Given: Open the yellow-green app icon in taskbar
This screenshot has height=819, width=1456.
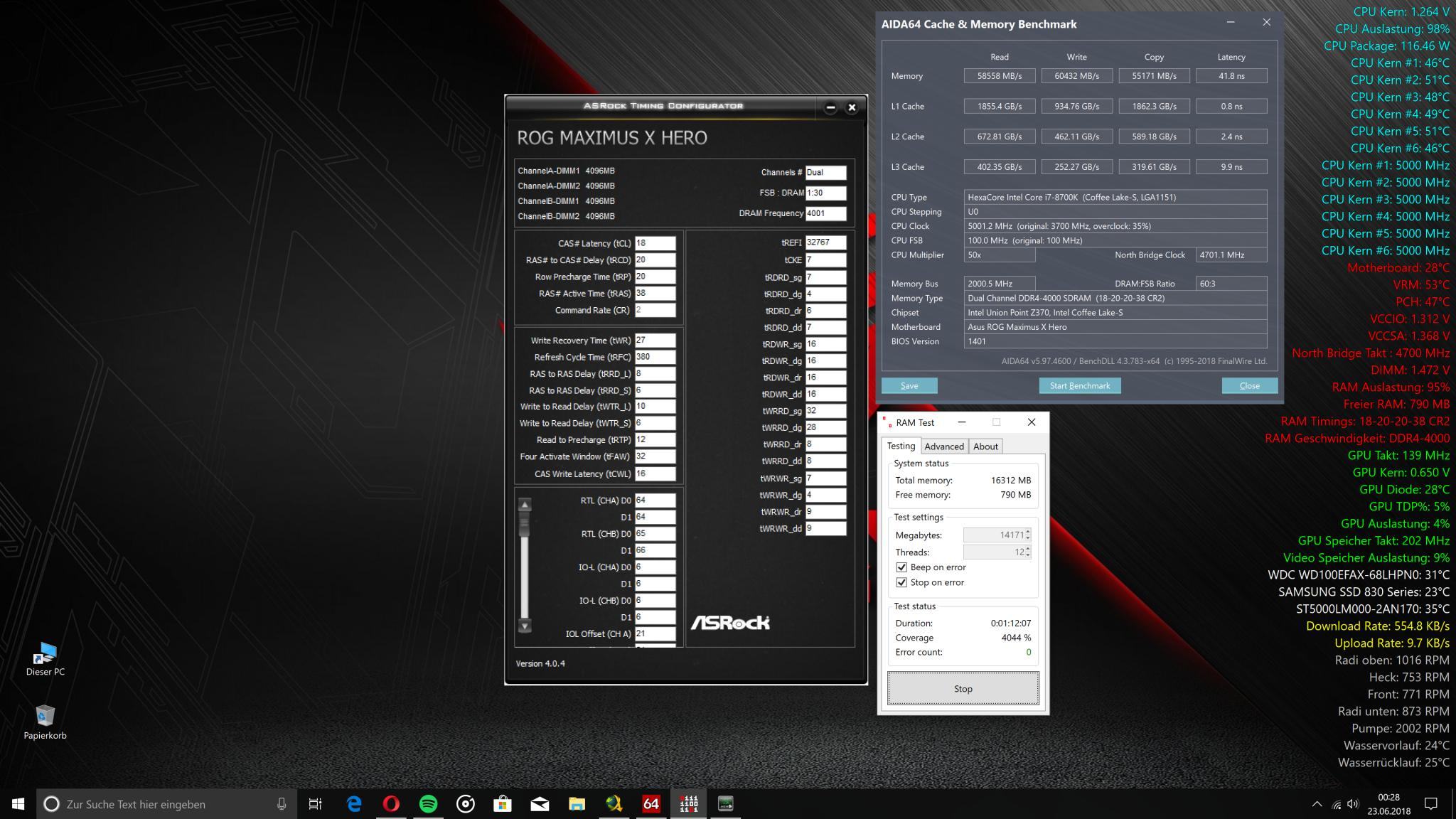Looking at the screenshot, I should [614, 804].
